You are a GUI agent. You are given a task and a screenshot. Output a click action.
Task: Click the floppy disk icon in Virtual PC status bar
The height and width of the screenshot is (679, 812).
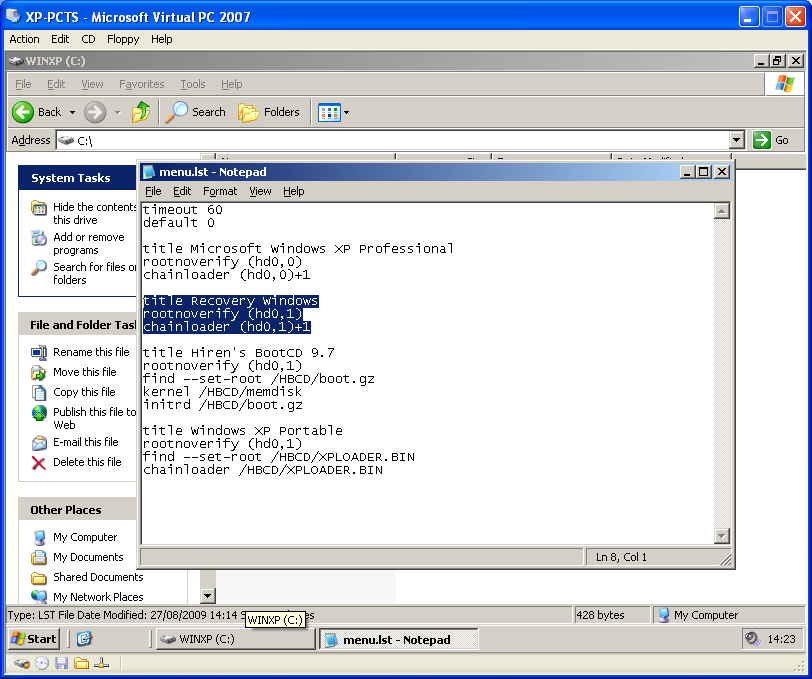(x=62, y=663)
